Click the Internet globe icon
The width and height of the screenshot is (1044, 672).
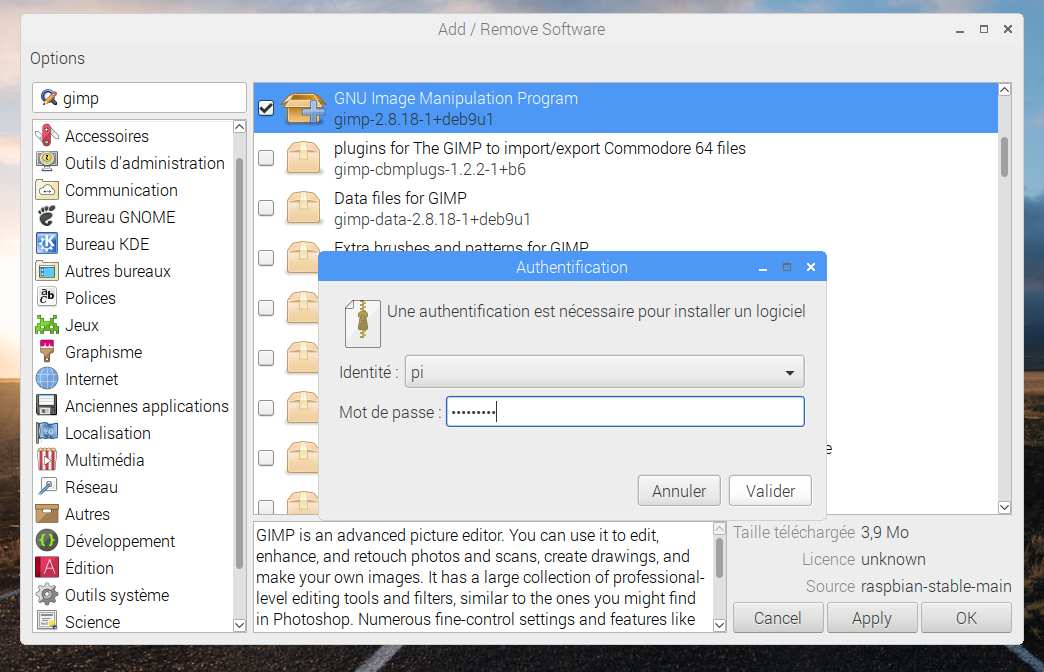click(47, 379)
